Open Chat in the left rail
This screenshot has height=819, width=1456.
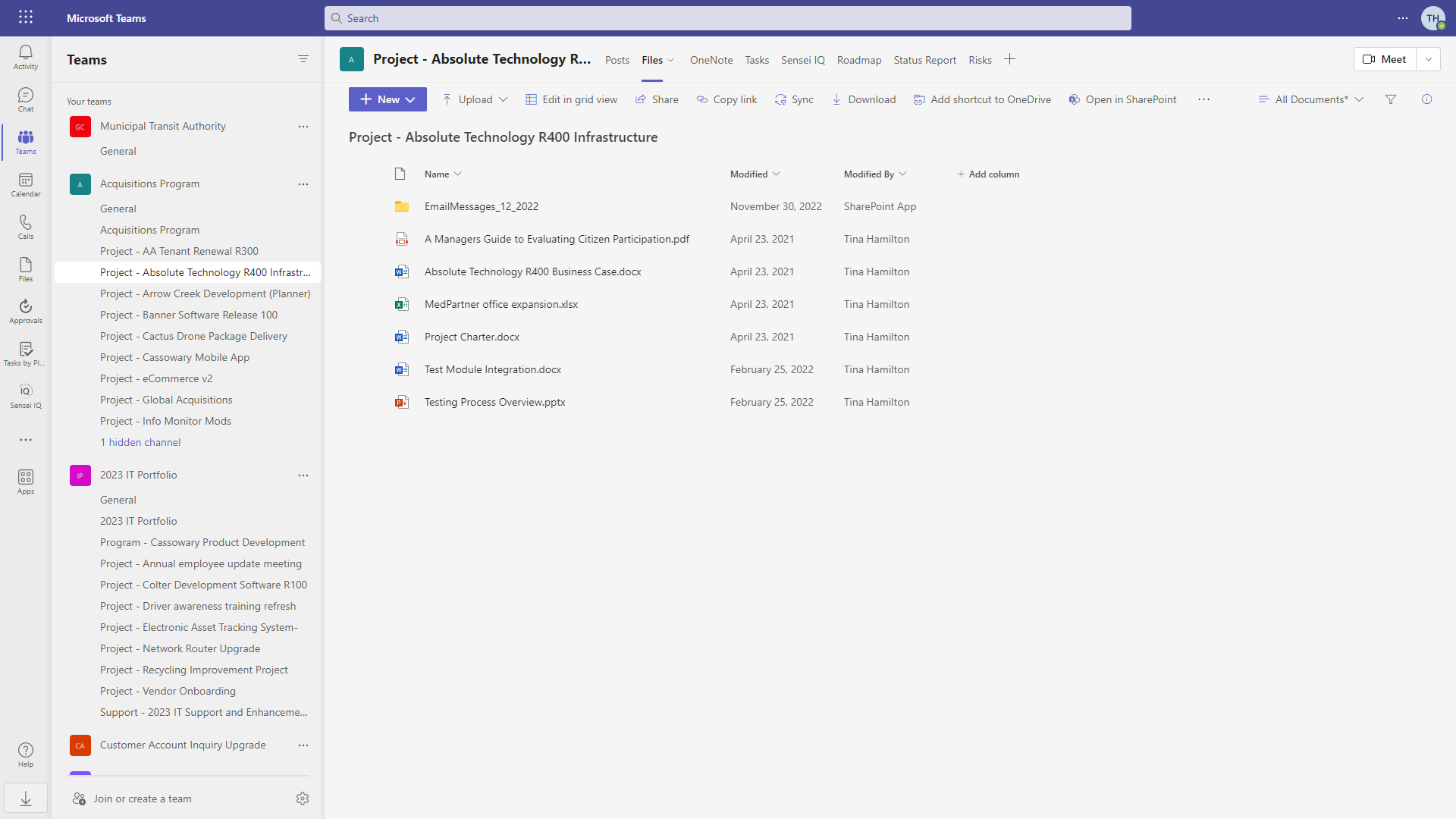[x=26, y=99]
